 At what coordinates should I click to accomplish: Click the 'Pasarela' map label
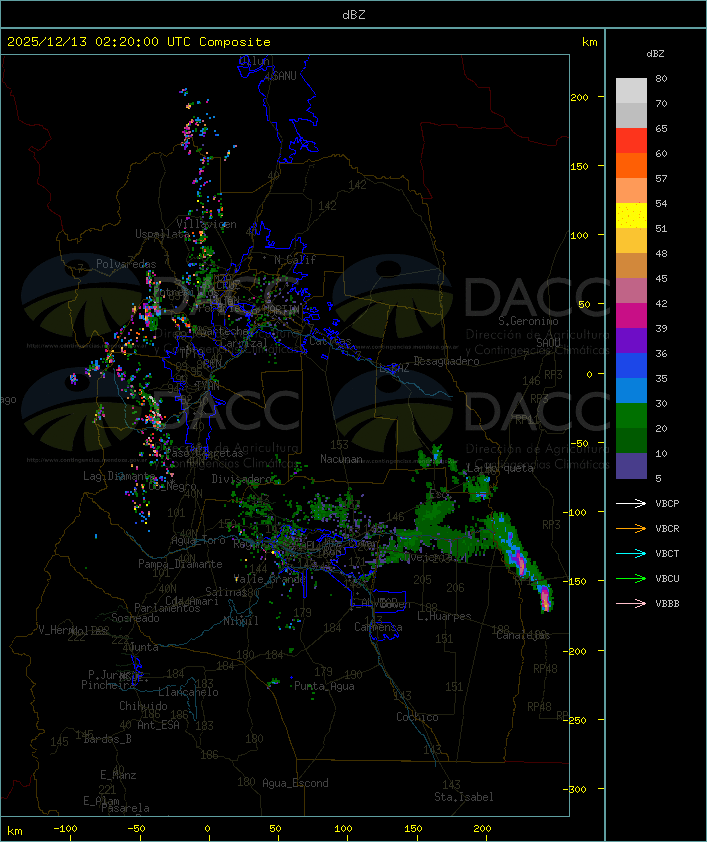point(126,808)
